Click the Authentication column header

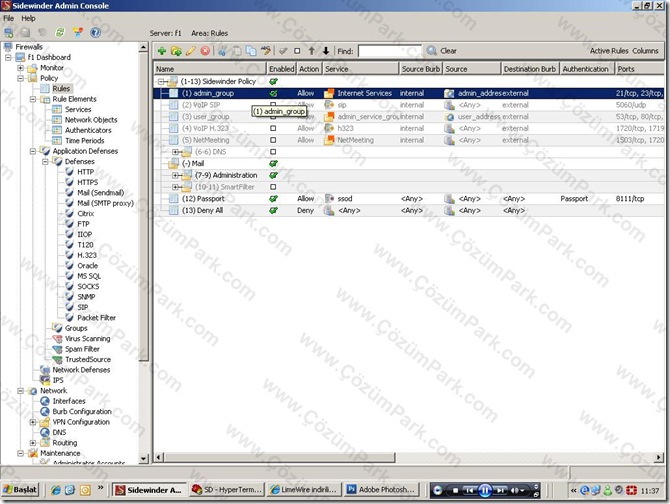click(587, 69)
